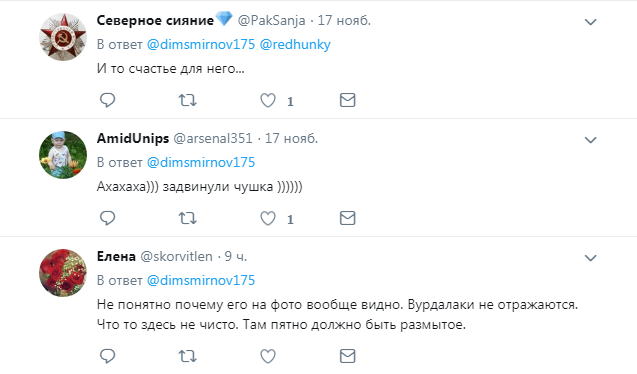Image resolution: width=637 pixels, height=374 pixels.
Task: Send PakSanja's tweet via direct message
Action: click(347, 100)
